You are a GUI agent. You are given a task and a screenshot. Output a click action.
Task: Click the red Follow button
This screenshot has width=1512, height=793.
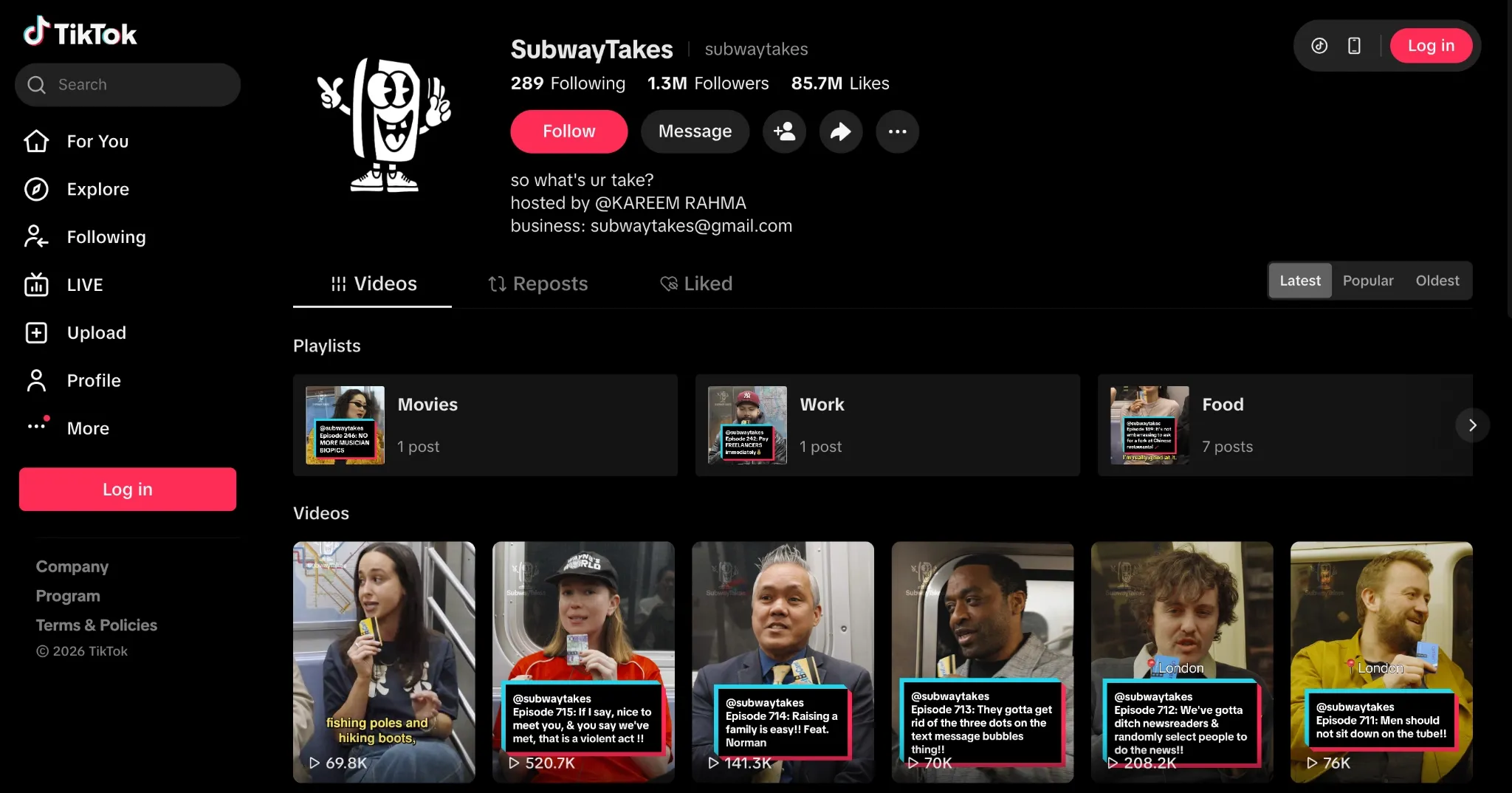pos(569,131)
